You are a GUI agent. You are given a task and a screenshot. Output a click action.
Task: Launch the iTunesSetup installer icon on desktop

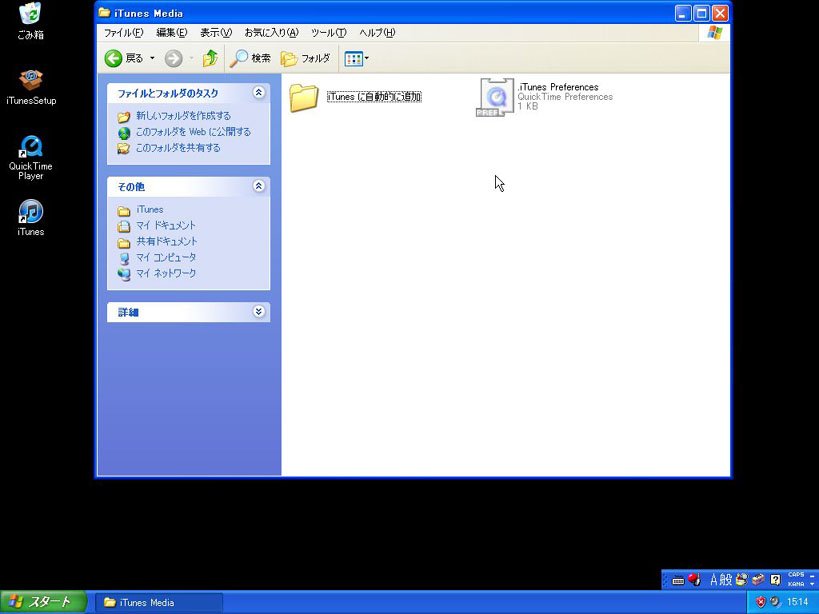point(31,87)
